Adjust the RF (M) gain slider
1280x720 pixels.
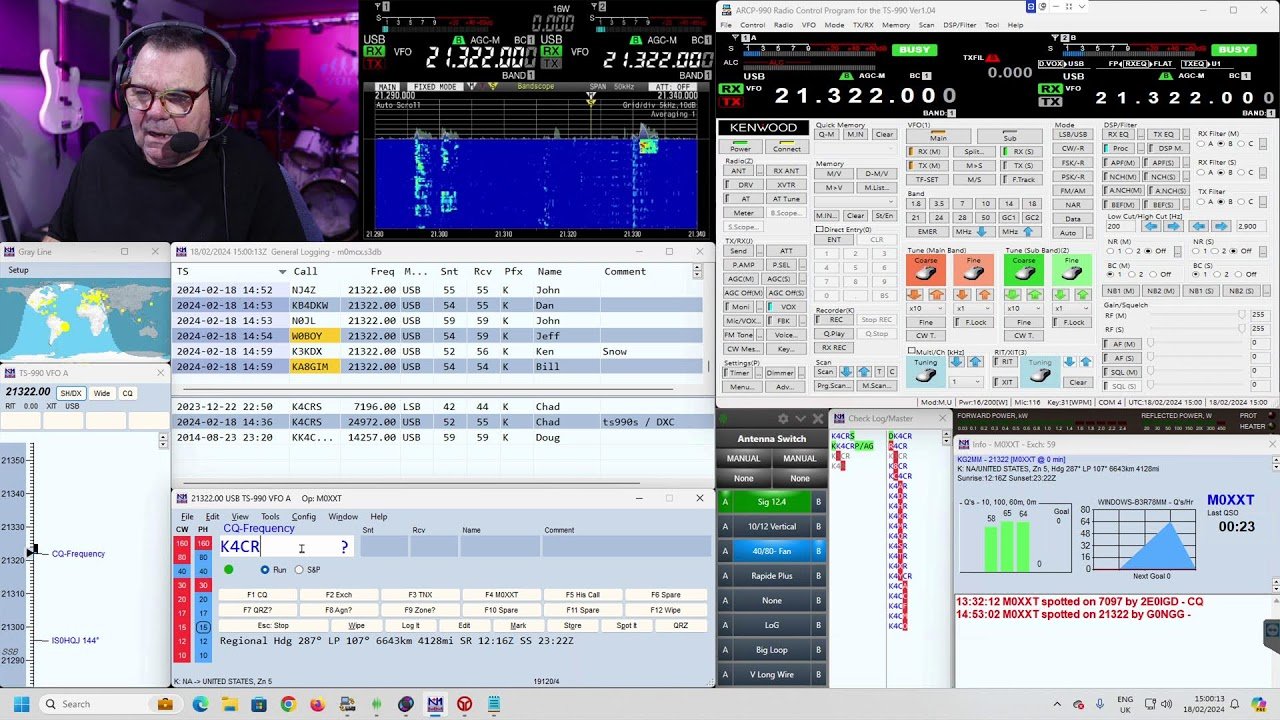[1196, 314]
